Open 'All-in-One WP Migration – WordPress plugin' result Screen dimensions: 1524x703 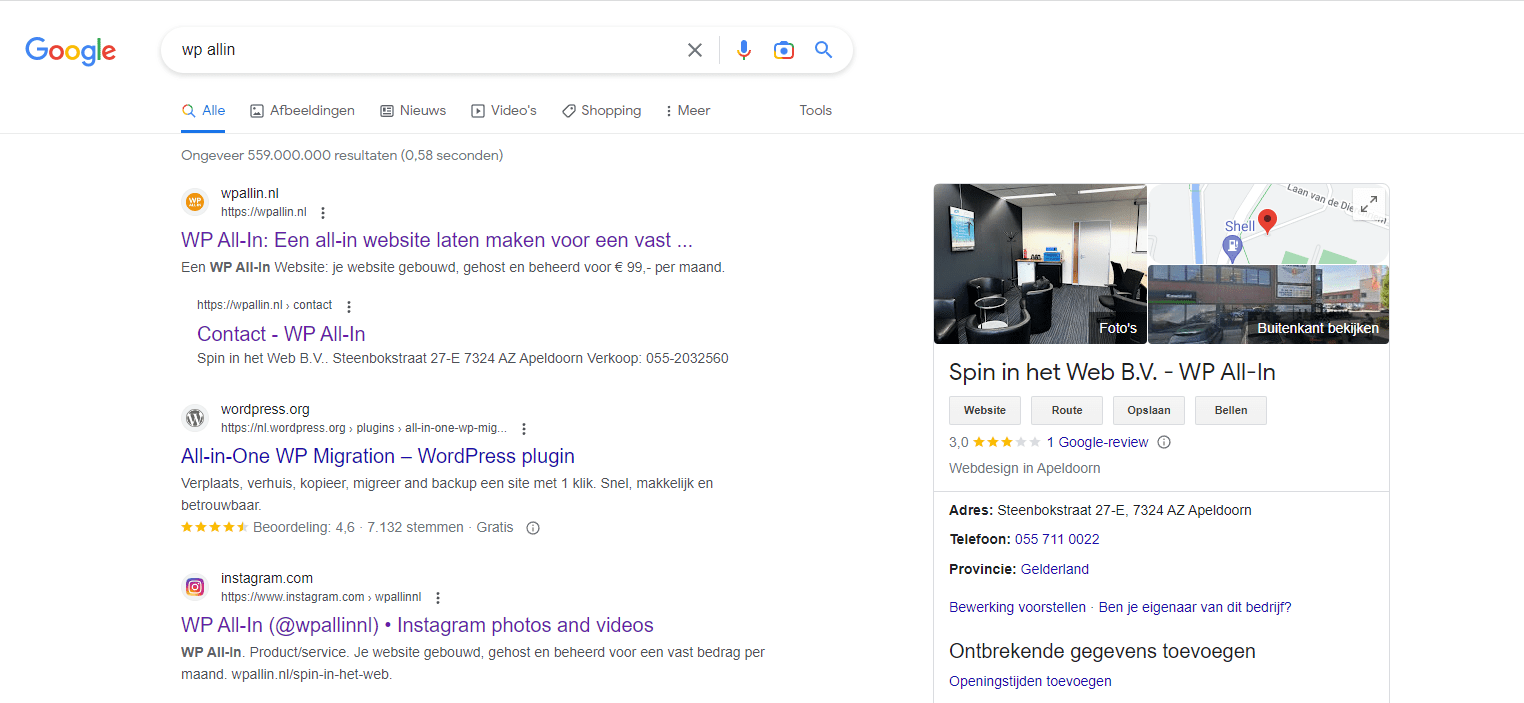[378, 456]
